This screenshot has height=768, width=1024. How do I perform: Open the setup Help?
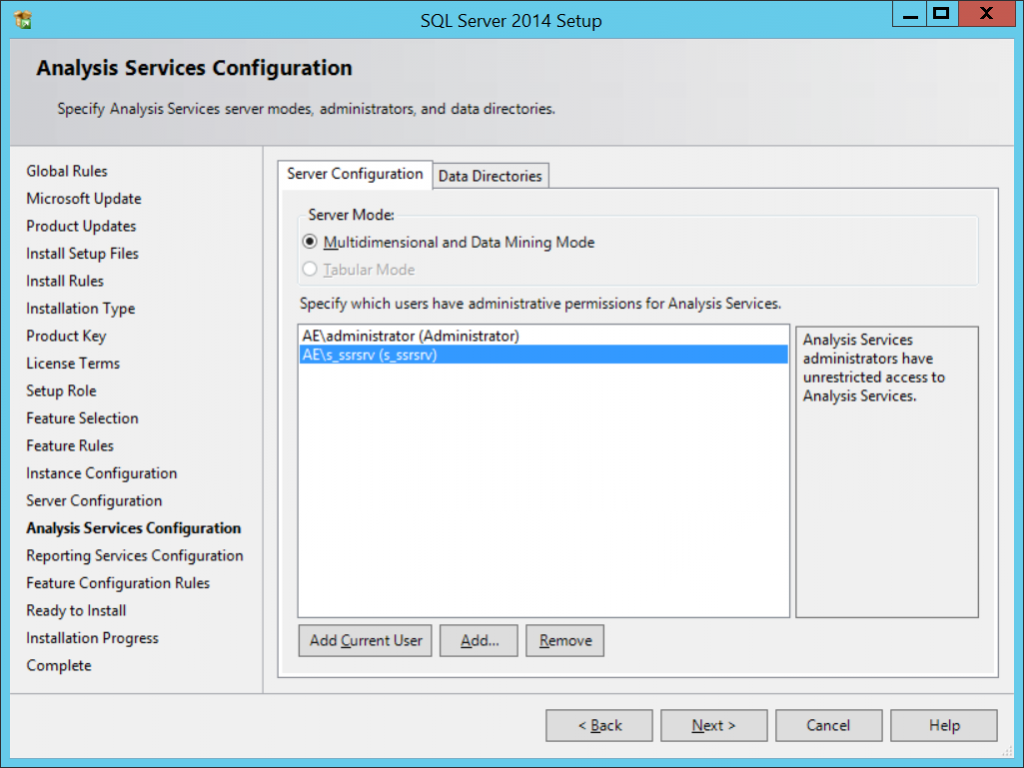click(943, 725)
